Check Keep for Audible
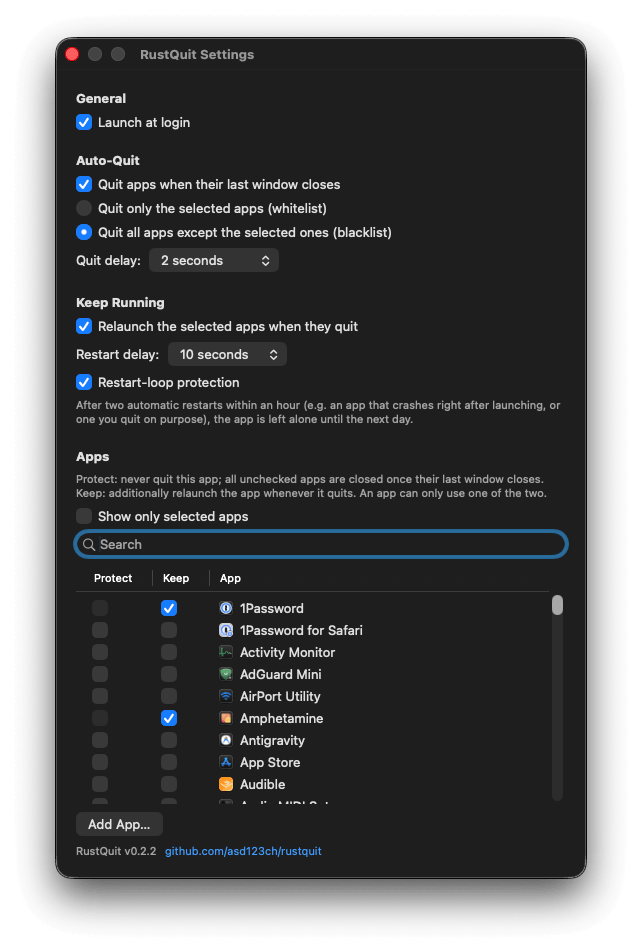The height and width of the screenshot is (952, 642). tap(169, 784)
